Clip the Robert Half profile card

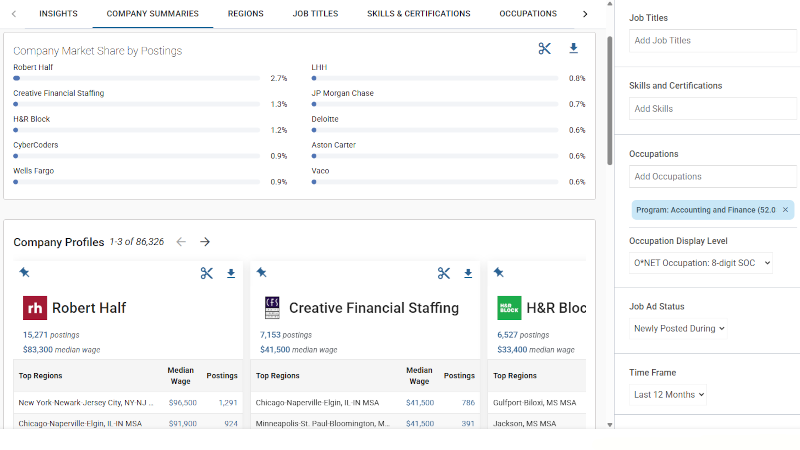[x=207, y=273]
